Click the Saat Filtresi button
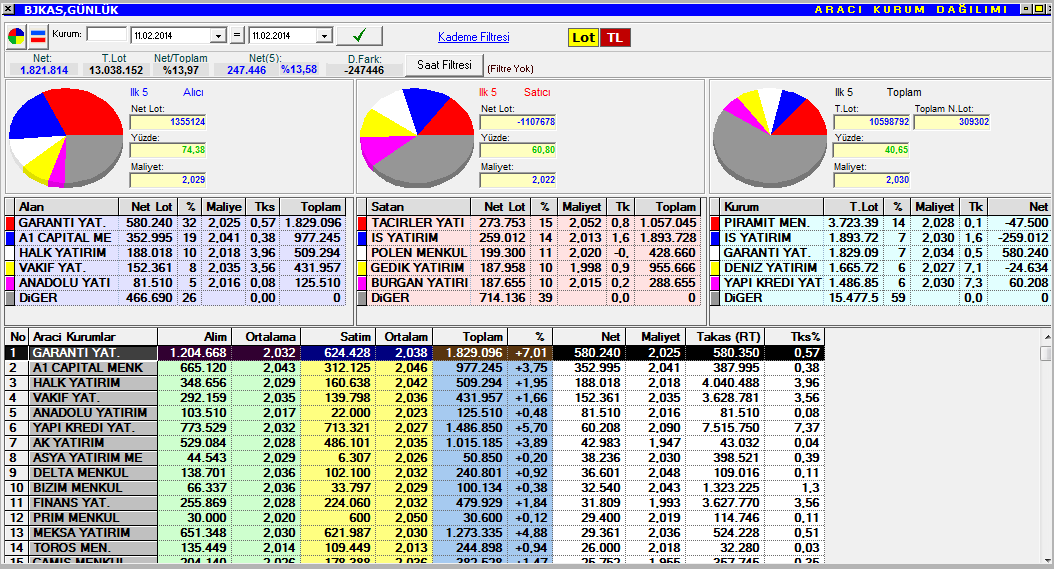 [443, 65]
